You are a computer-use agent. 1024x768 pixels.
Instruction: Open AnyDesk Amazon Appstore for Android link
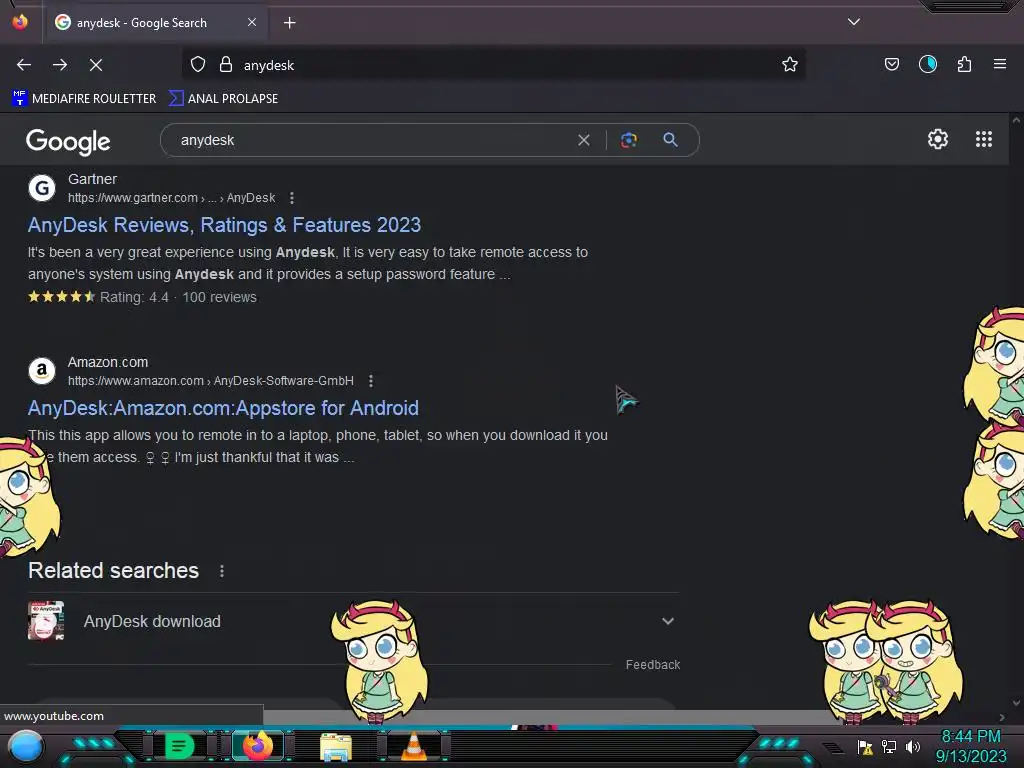click(223, 408)
